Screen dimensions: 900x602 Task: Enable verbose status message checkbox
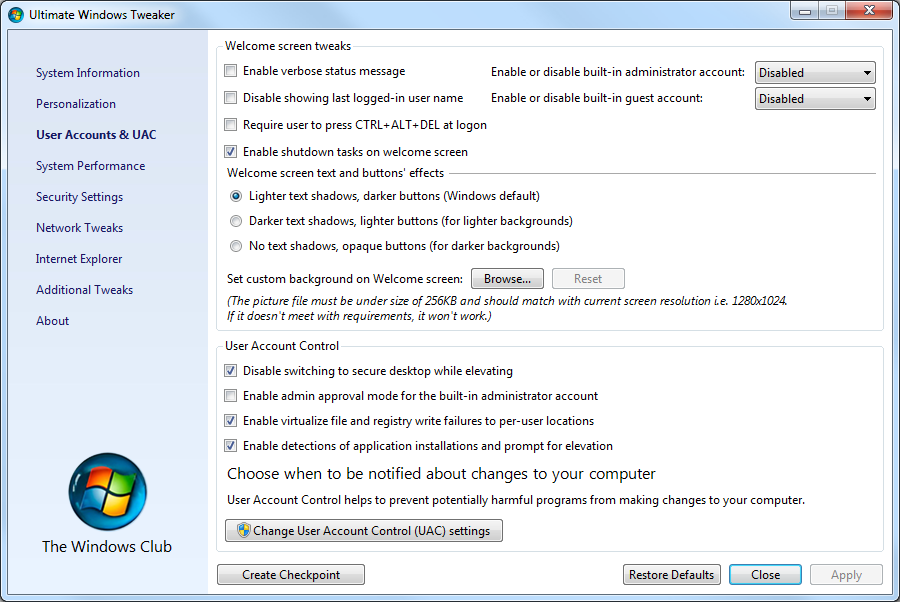(231, 71)
